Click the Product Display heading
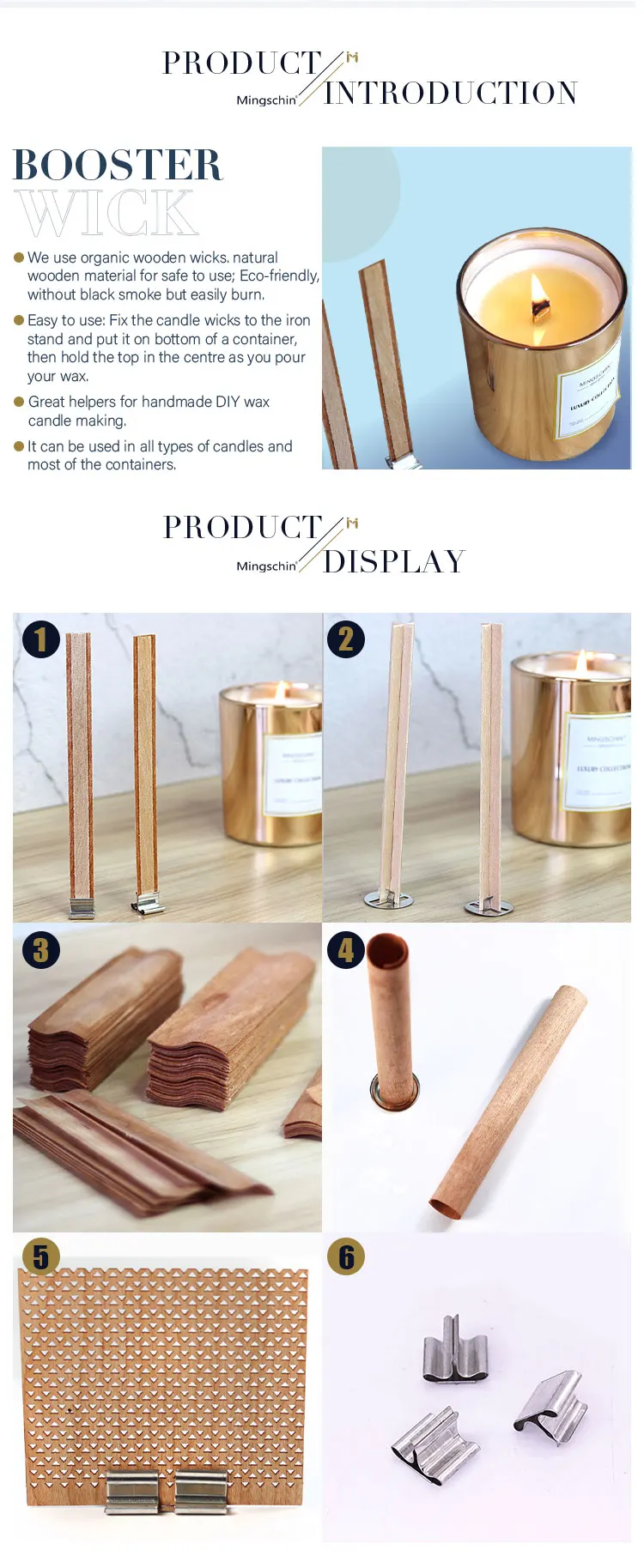Screen dimensions: 644x1568 point(314,543)
